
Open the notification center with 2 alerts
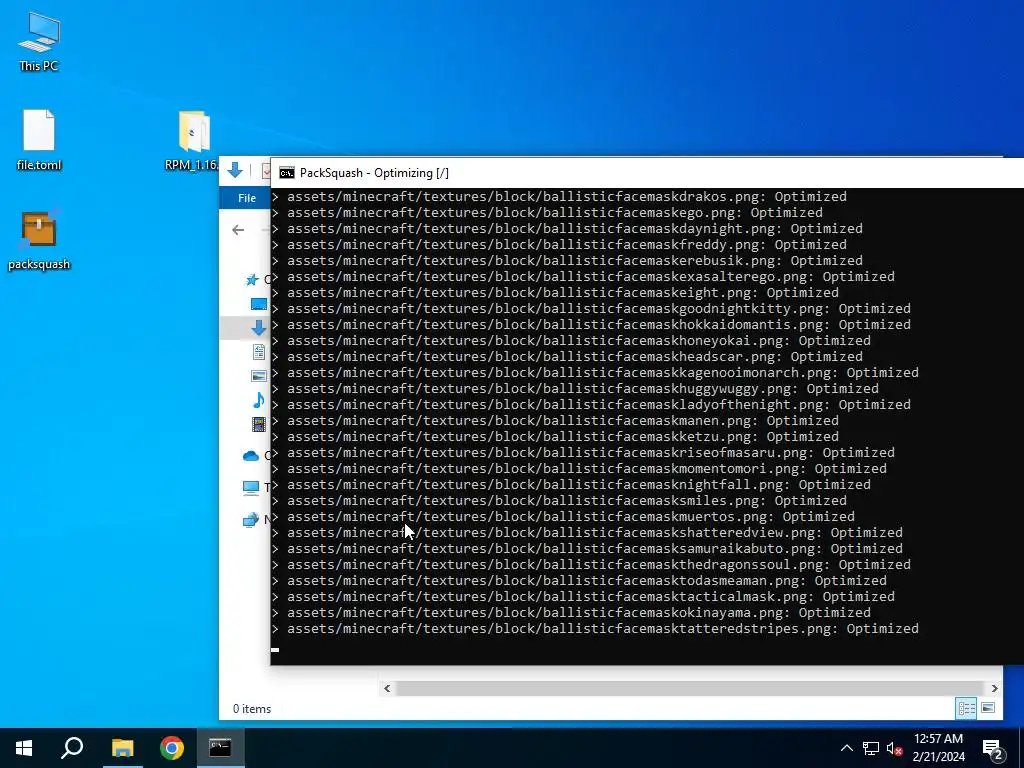click(x=992, y=748)
